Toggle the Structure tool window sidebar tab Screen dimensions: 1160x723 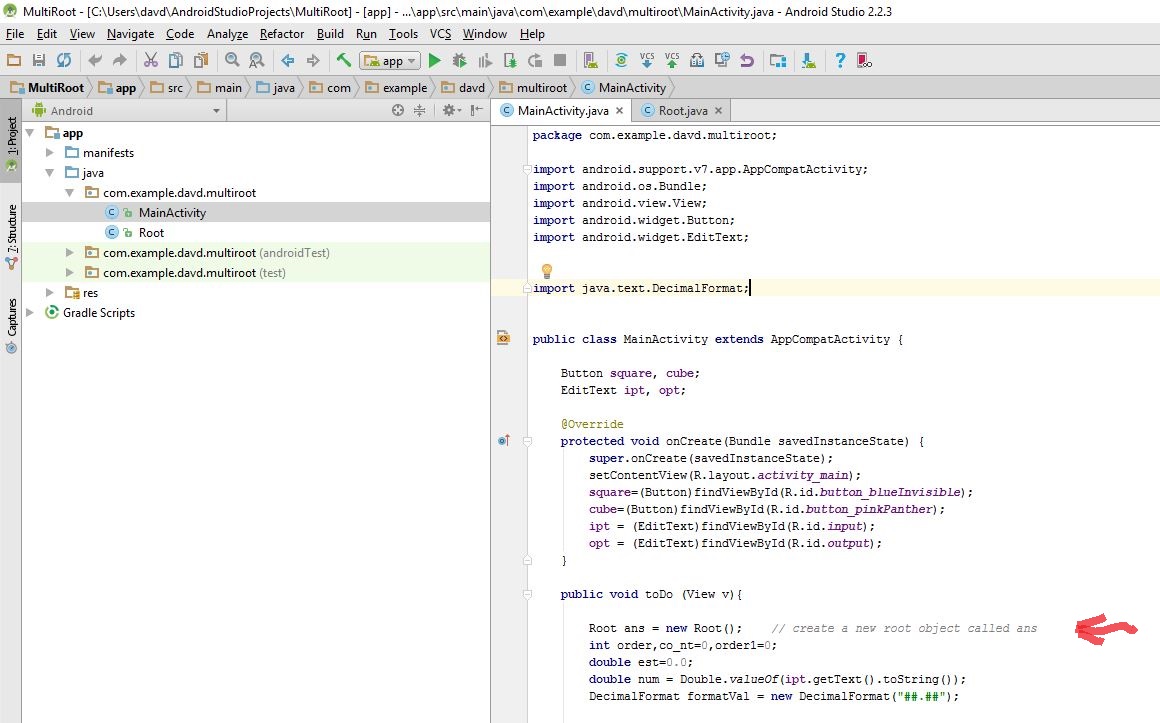click(x=11, y=236)
